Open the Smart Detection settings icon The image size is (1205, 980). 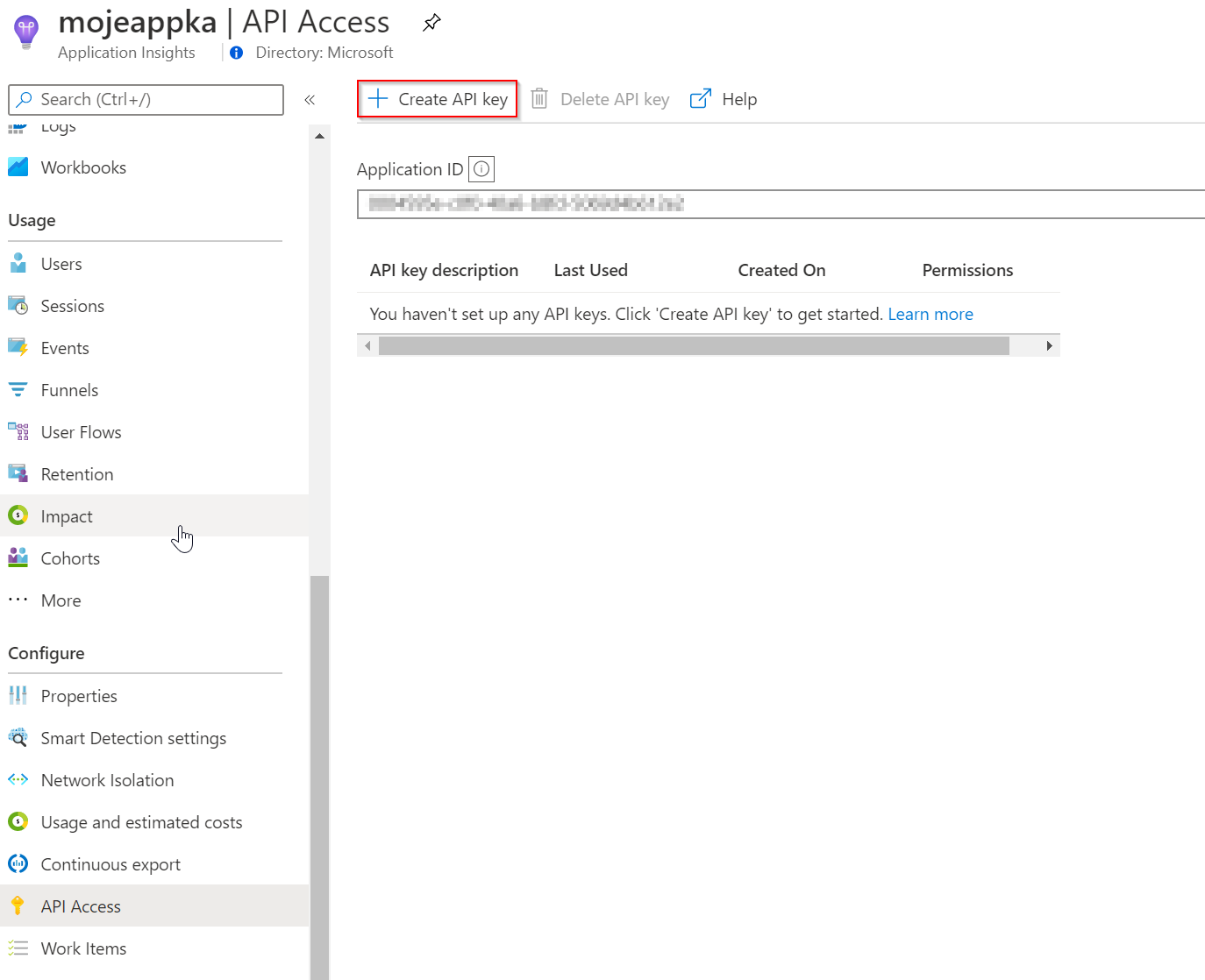point(18,738)
